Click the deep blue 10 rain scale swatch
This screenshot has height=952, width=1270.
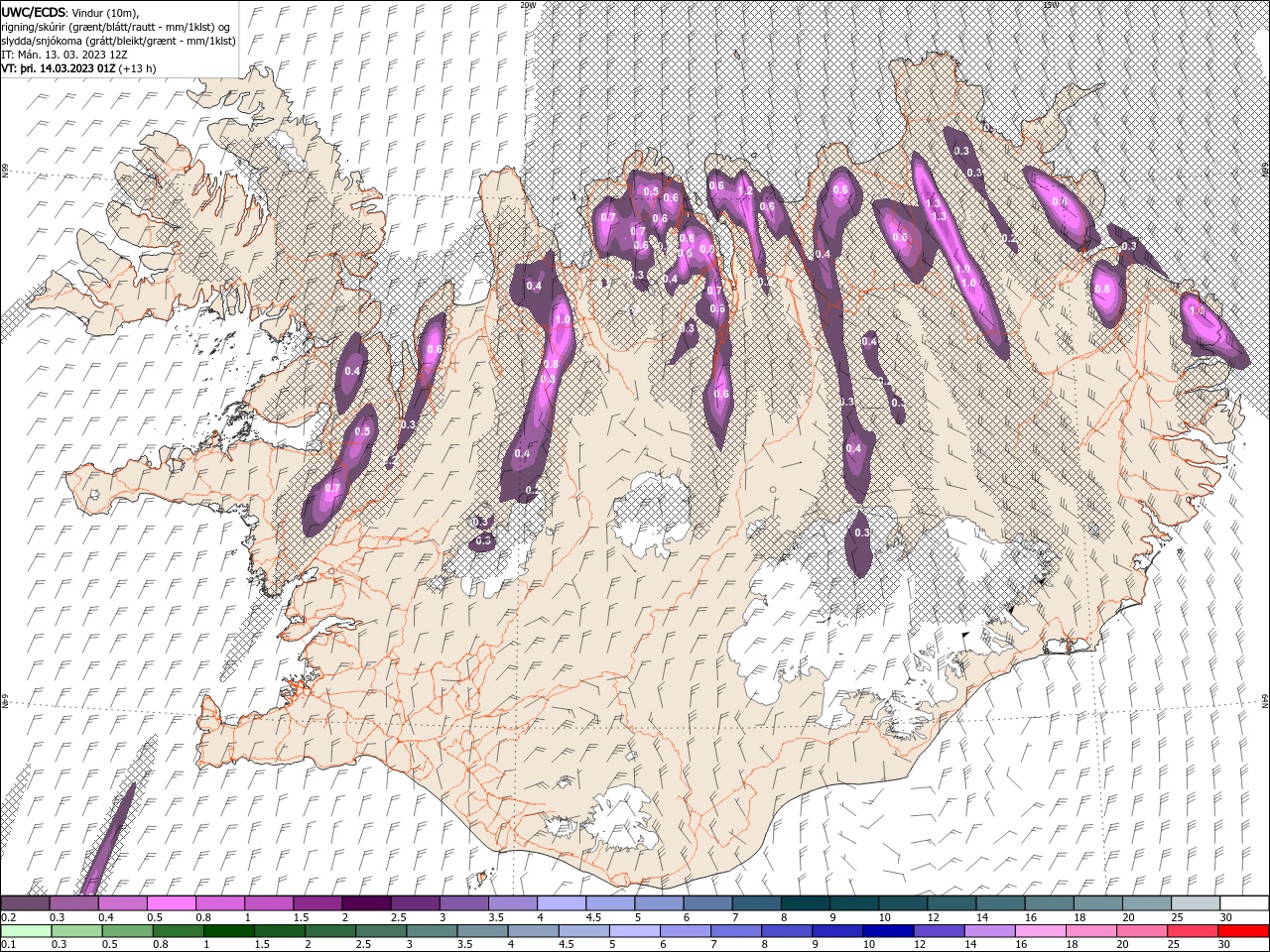pos(888,931)
